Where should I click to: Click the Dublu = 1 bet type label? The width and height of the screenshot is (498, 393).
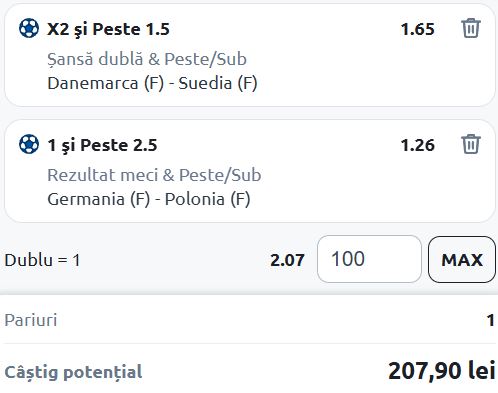tap(42, 260)
